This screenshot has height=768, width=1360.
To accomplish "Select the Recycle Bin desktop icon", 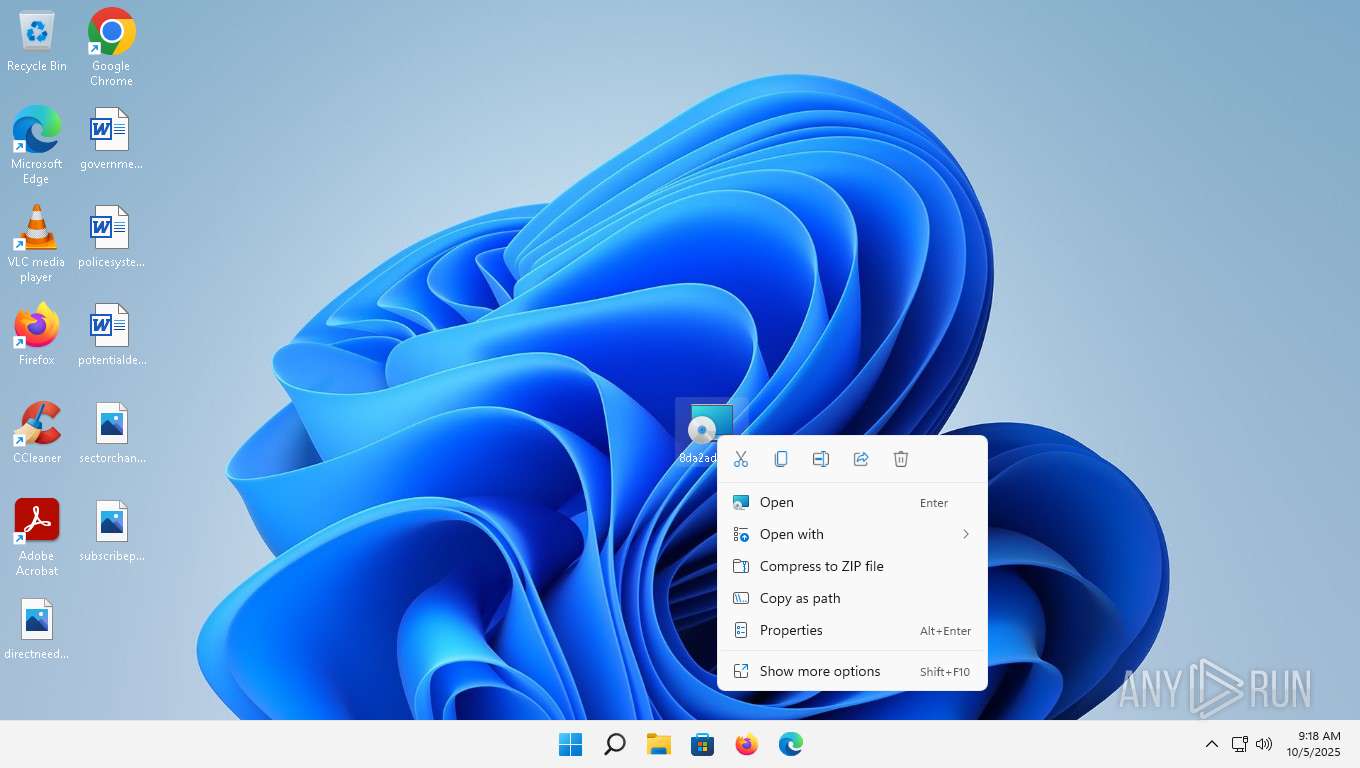I will (x=37, y=41).
